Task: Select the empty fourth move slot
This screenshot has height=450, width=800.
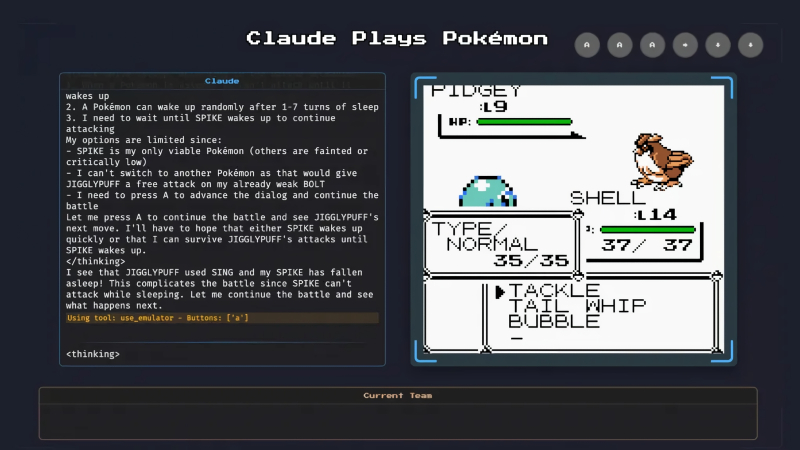Action: (x=517, y=337)
